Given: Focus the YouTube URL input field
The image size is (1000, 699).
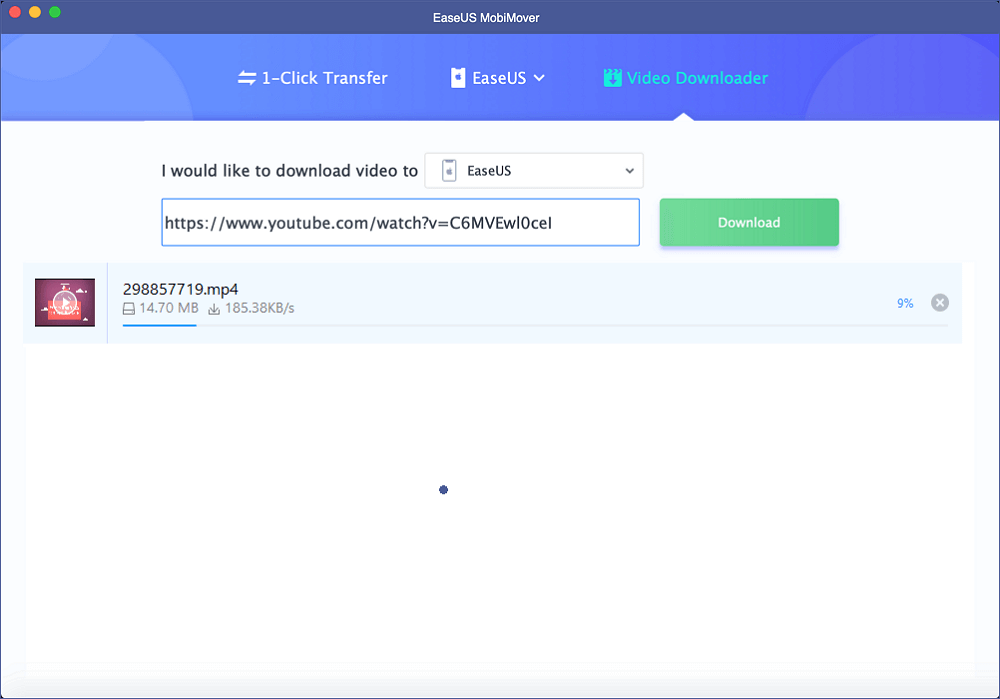Looking at the screenshot, I should (400, 223).
